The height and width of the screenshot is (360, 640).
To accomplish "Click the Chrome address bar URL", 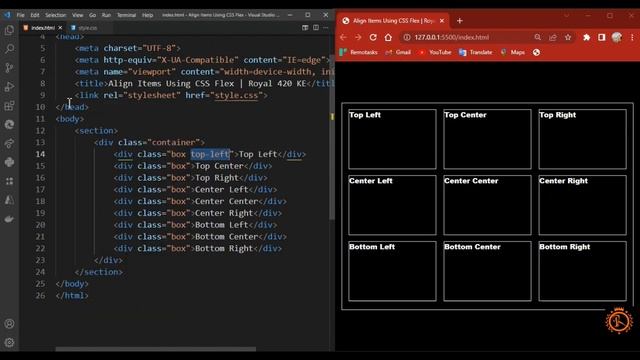I will (451, 37).
